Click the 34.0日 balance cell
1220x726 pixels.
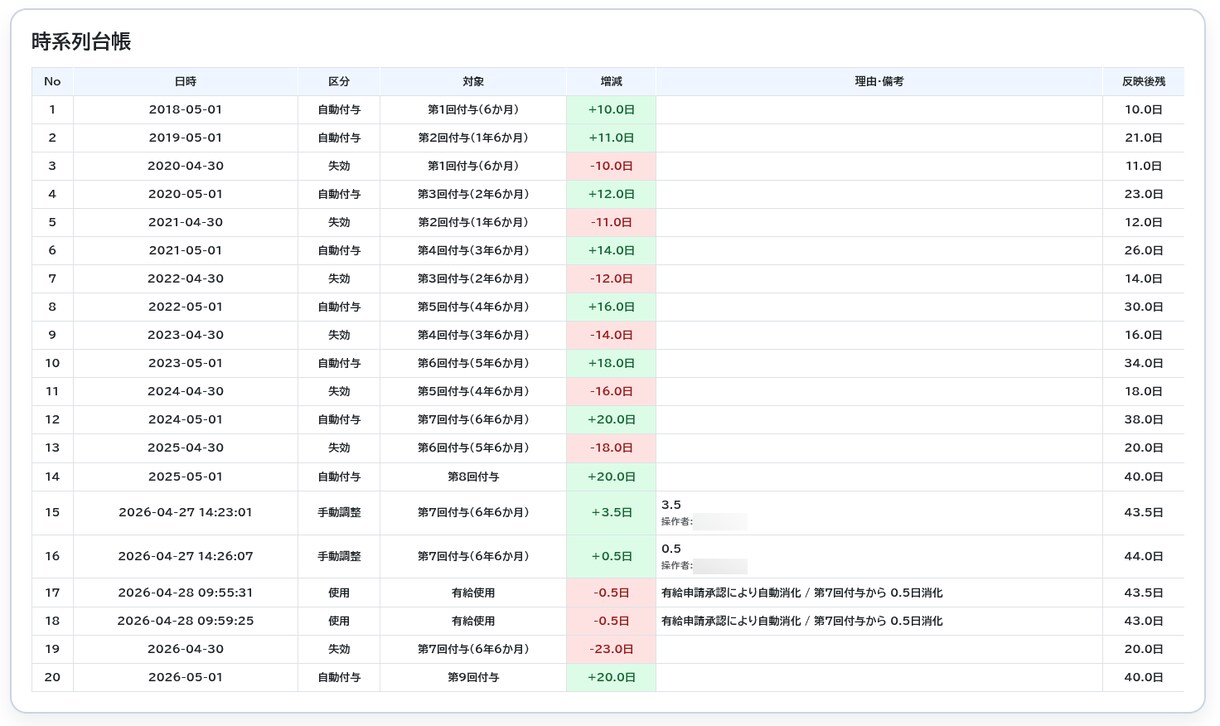click(1143, 363)
